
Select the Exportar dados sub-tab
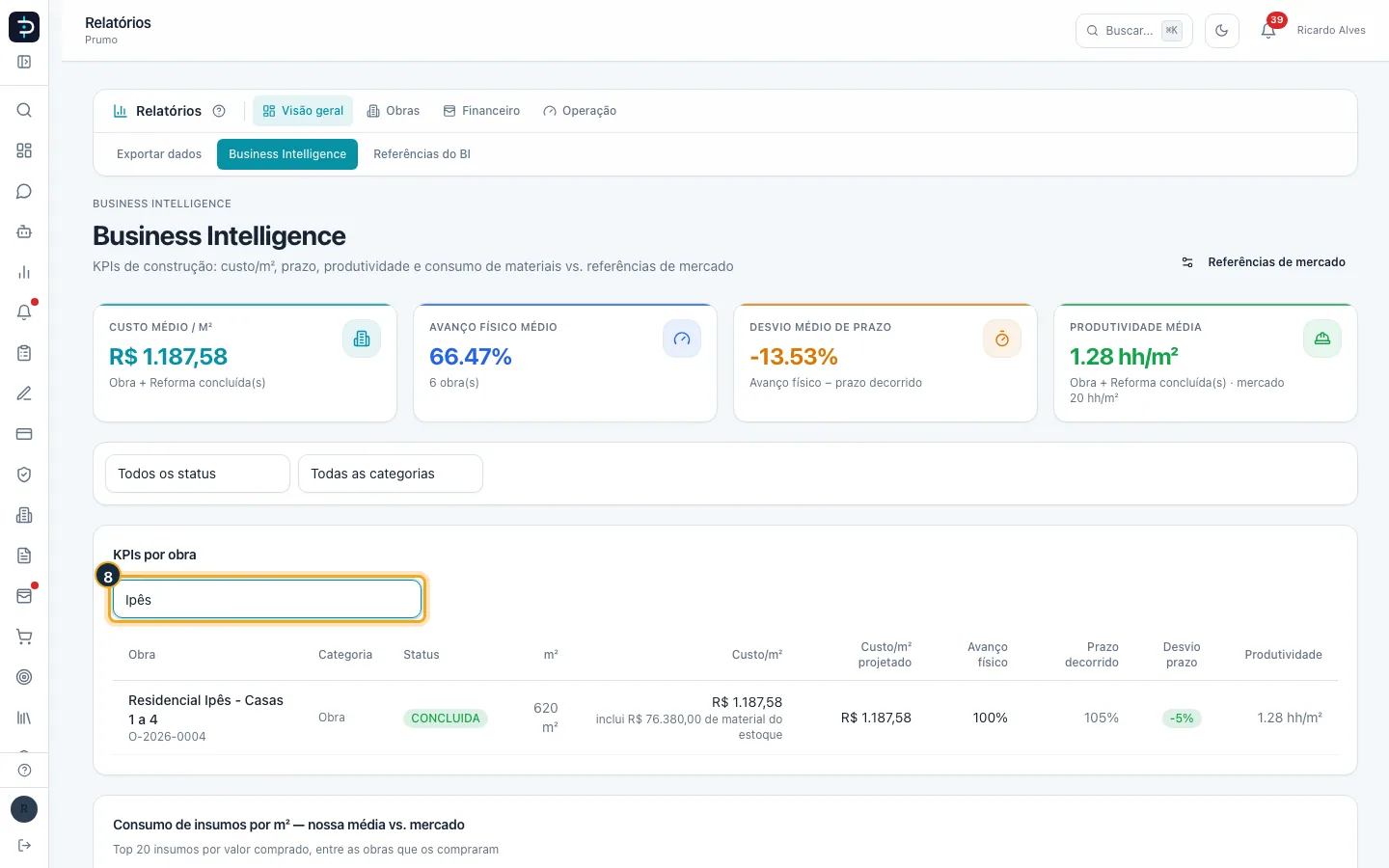[x=159, y=154]
